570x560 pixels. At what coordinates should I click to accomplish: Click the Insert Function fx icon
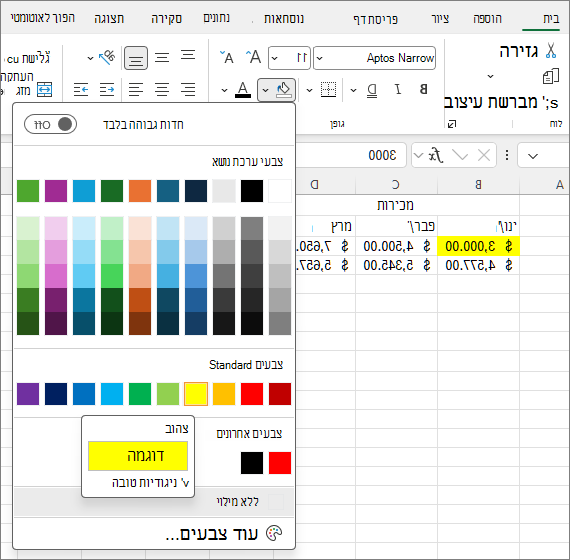(x=435, y=156)
